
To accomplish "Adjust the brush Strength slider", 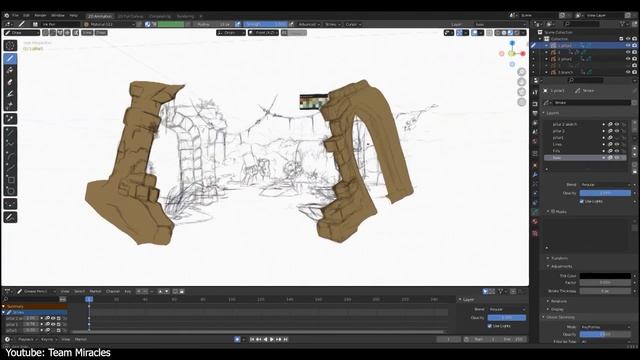I will click(x=266, y=24).
